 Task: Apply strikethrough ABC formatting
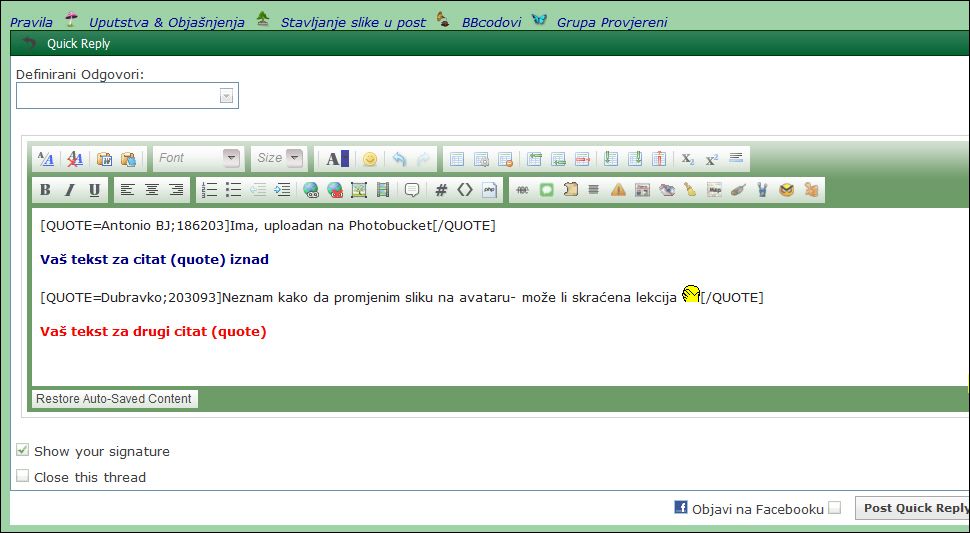click(522, 190)
